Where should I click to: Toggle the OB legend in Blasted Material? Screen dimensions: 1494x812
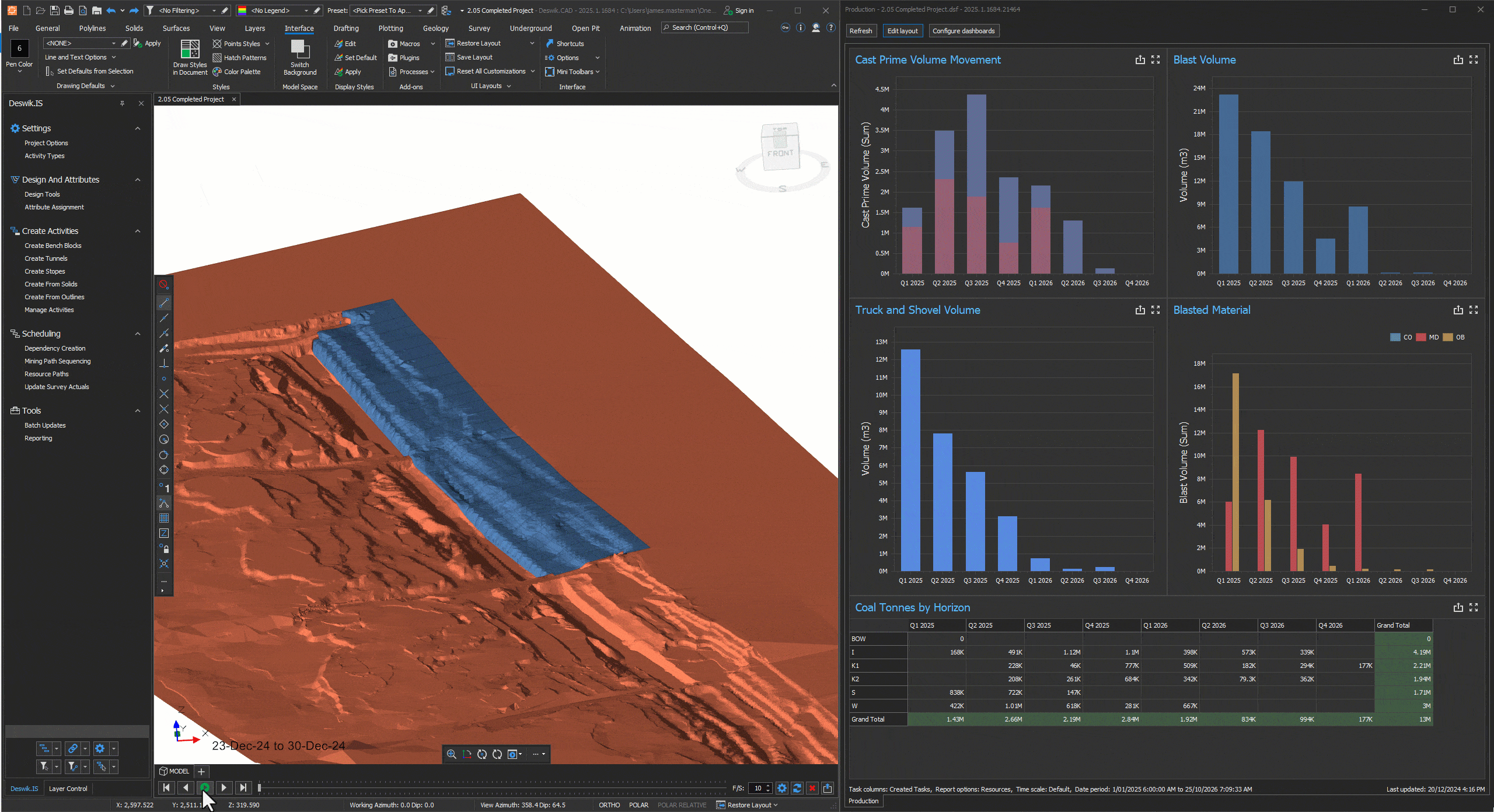pyautogui.click(x=1454, y=337)
